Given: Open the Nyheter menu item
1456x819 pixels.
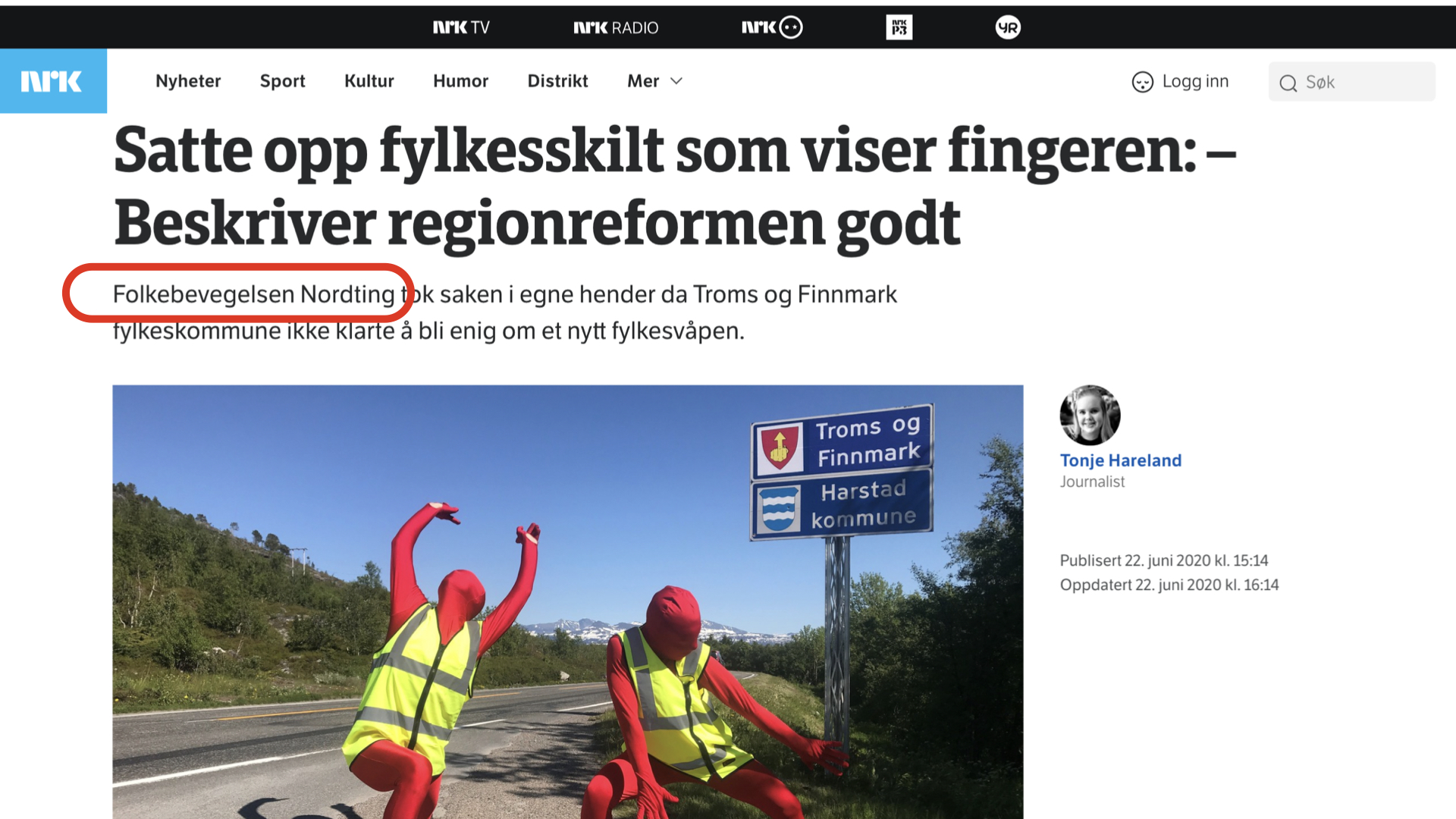Looking at the screenshot, I should coord(188,81).
